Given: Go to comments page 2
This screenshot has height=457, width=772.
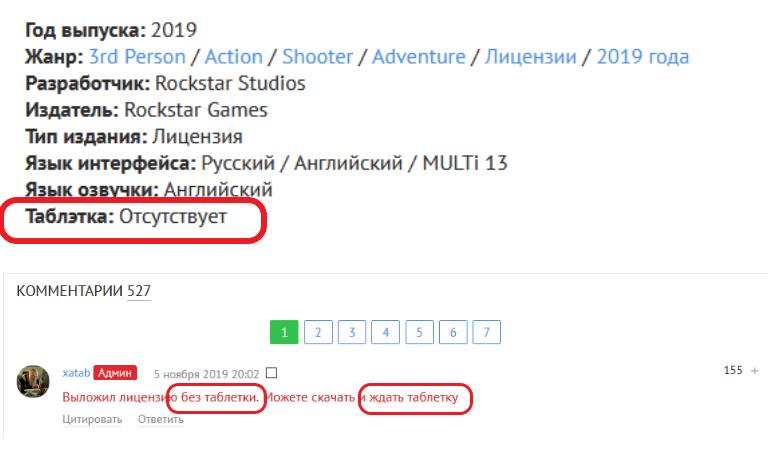Looking at the screenshot, I should [318, 332].
